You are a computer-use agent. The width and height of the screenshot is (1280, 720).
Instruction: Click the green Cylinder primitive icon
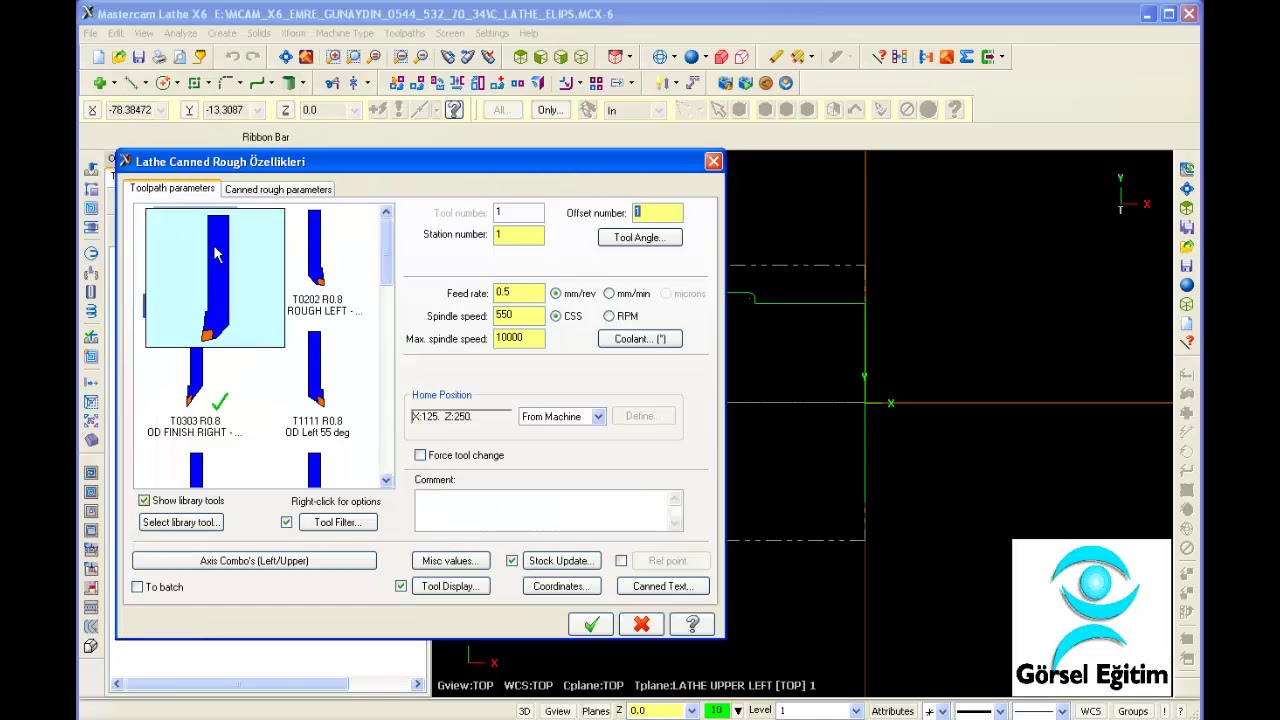[289, 83]
